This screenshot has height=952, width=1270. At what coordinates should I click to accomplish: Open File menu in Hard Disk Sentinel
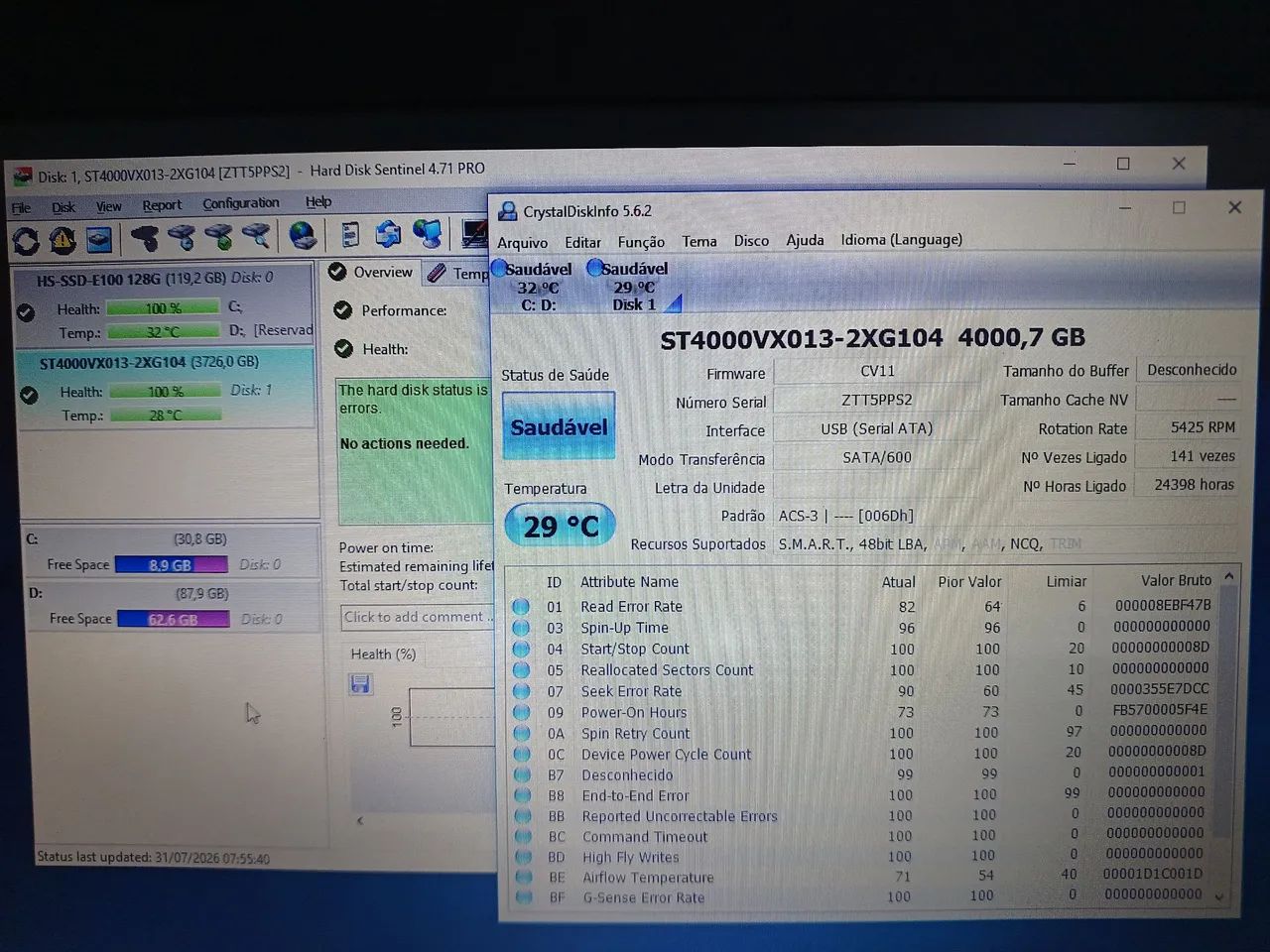21,207
